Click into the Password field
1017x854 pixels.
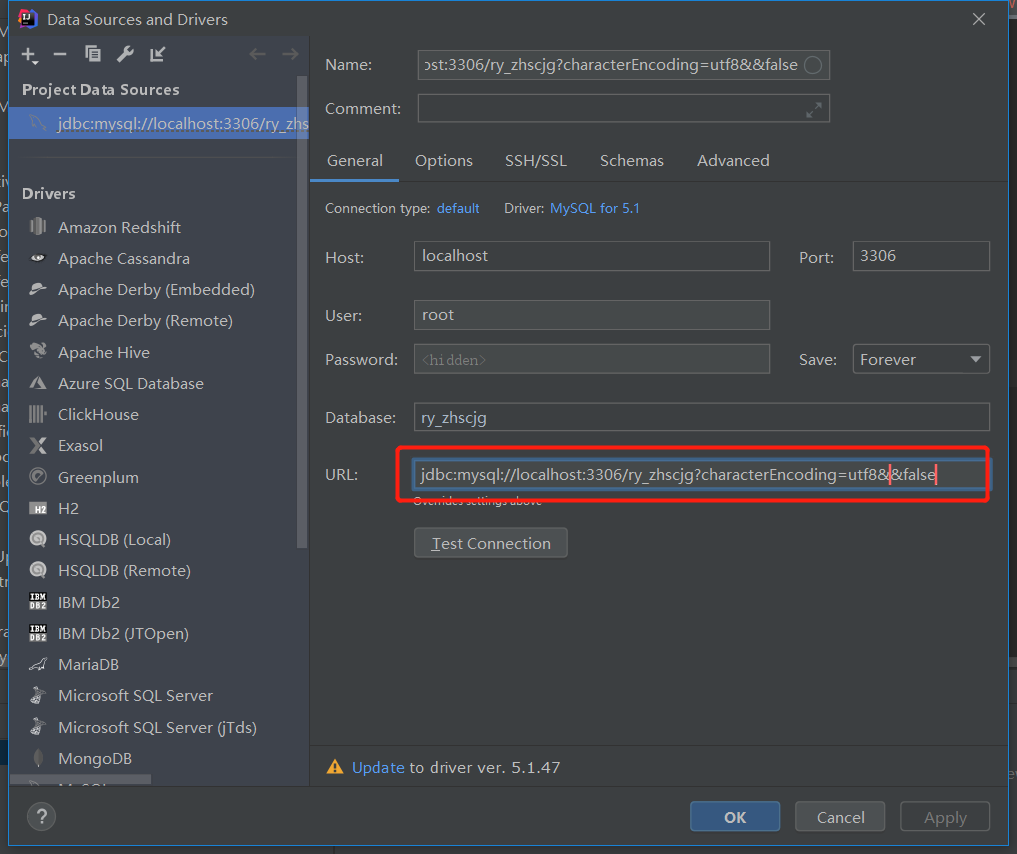tap(592, 359)
